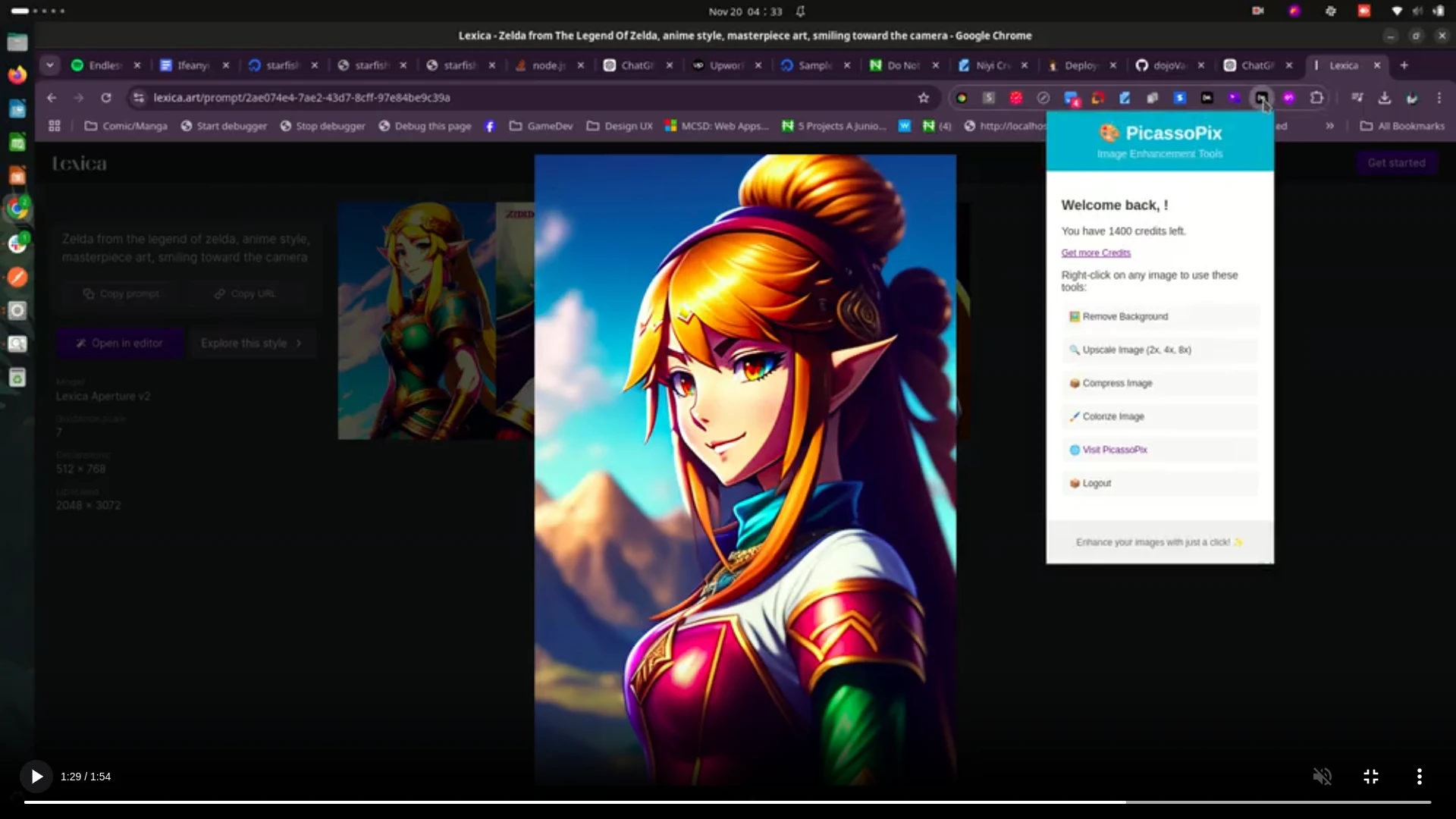Open the Get more Credits link
1456x819 pixels.
tap(1096, 253)
